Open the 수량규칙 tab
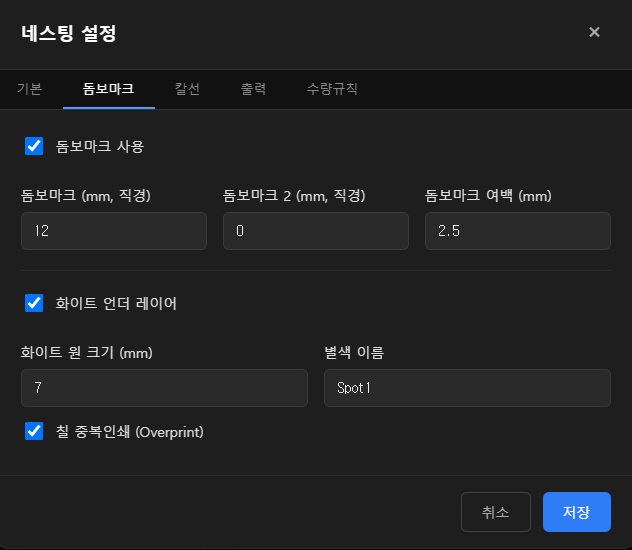The image size is (632, 550). coord(332,89)
